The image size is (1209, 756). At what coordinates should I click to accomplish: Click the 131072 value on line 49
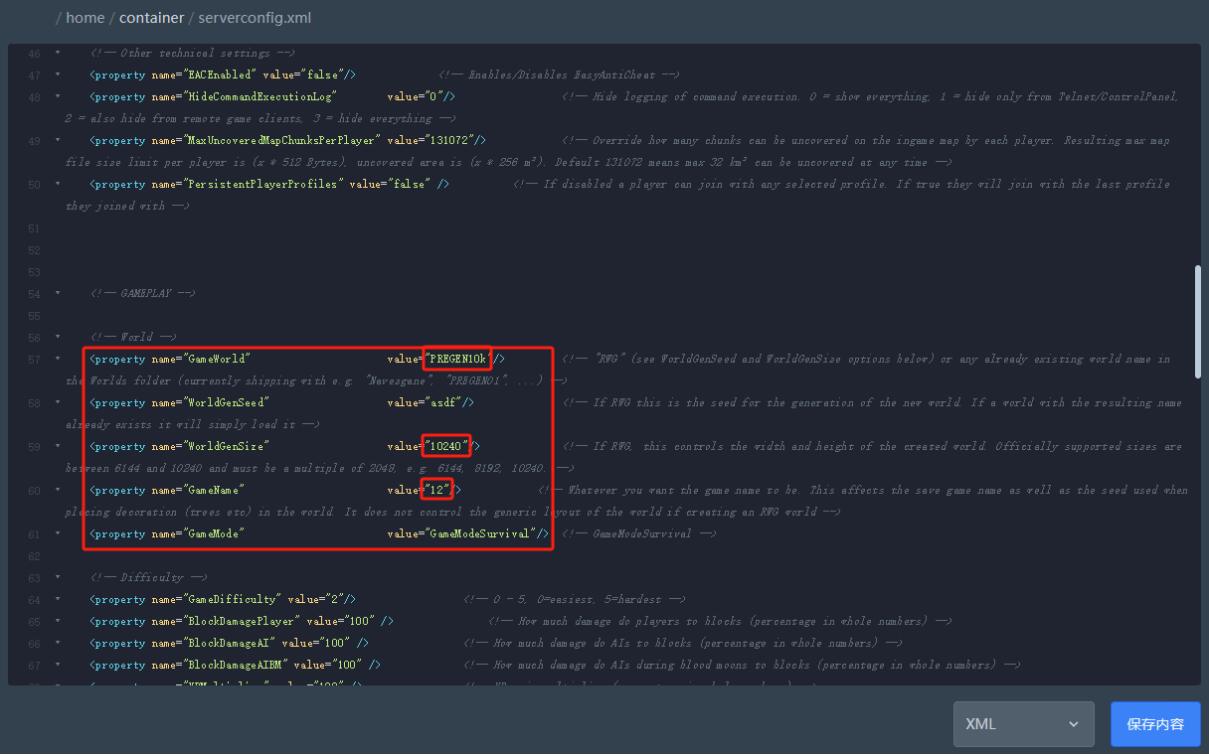point(450,140)
